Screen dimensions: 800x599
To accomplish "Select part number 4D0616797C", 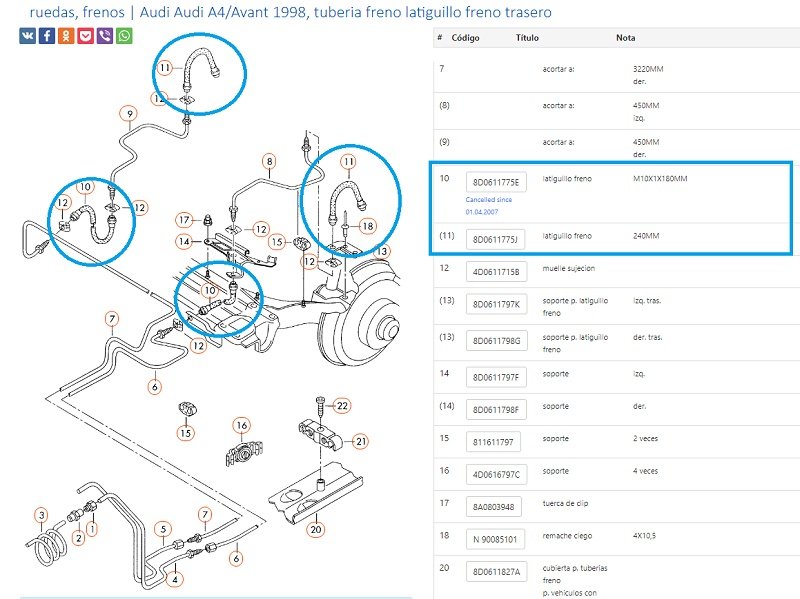I will point(496,475).
